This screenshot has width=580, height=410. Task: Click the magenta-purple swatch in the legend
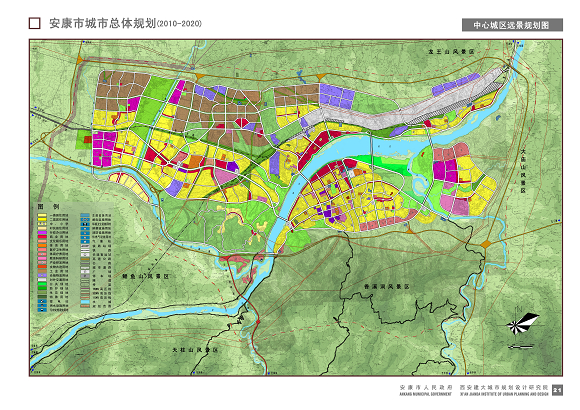42,232
